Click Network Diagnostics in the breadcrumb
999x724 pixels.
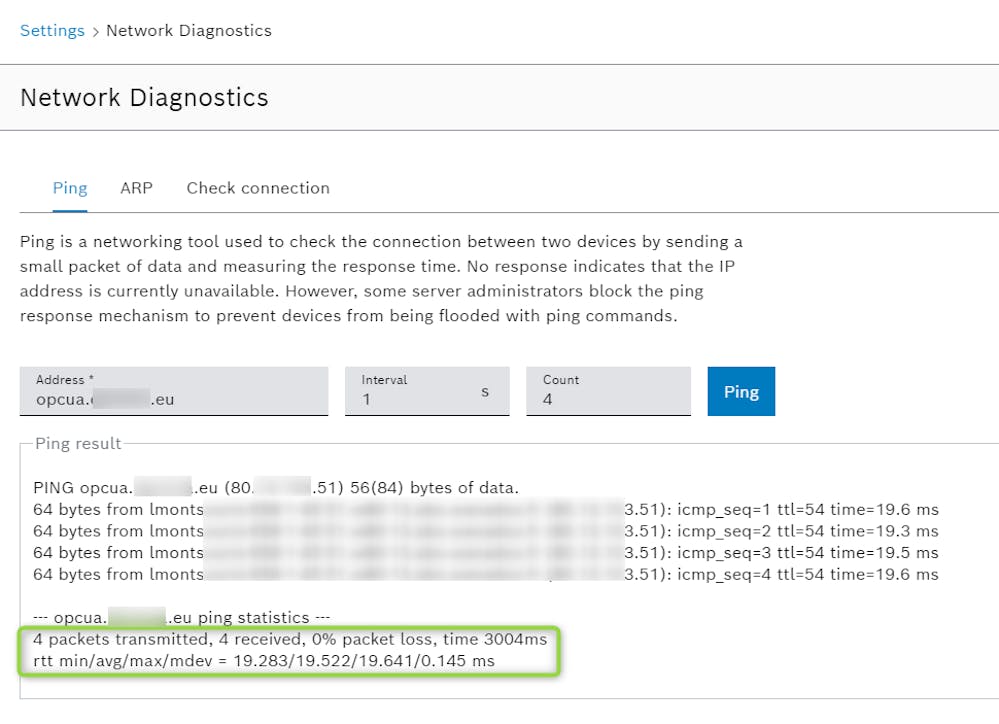coord(188,30)
